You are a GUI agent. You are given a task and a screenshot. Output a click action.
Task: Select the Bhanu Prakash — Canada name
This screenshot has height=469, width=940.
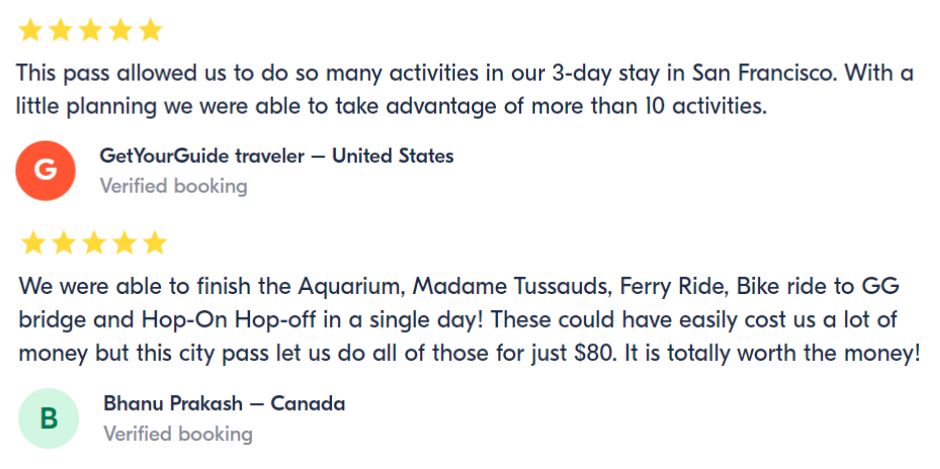[224, 404]
